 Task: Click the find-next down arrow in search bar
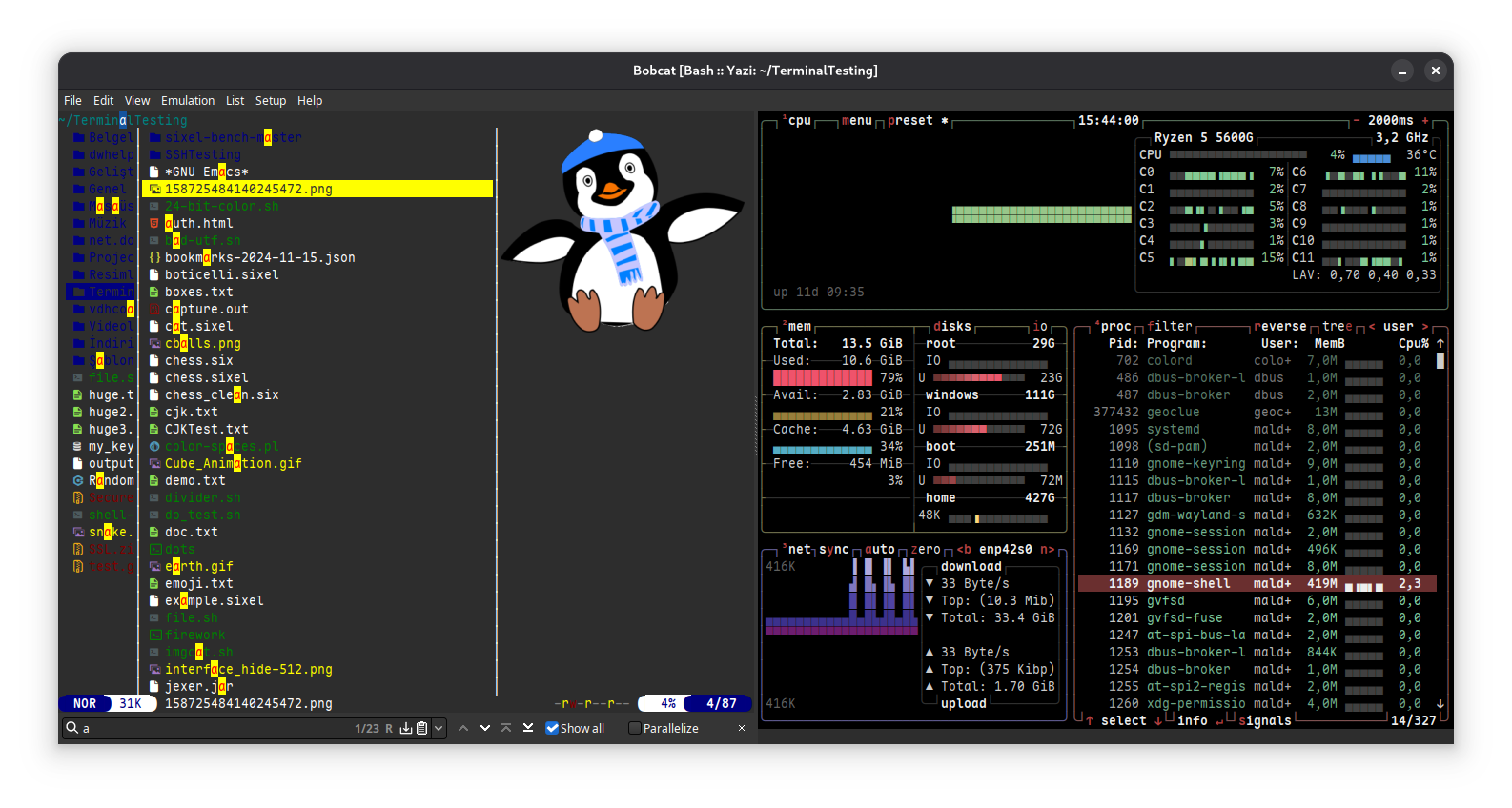click(x=485, y=728)
